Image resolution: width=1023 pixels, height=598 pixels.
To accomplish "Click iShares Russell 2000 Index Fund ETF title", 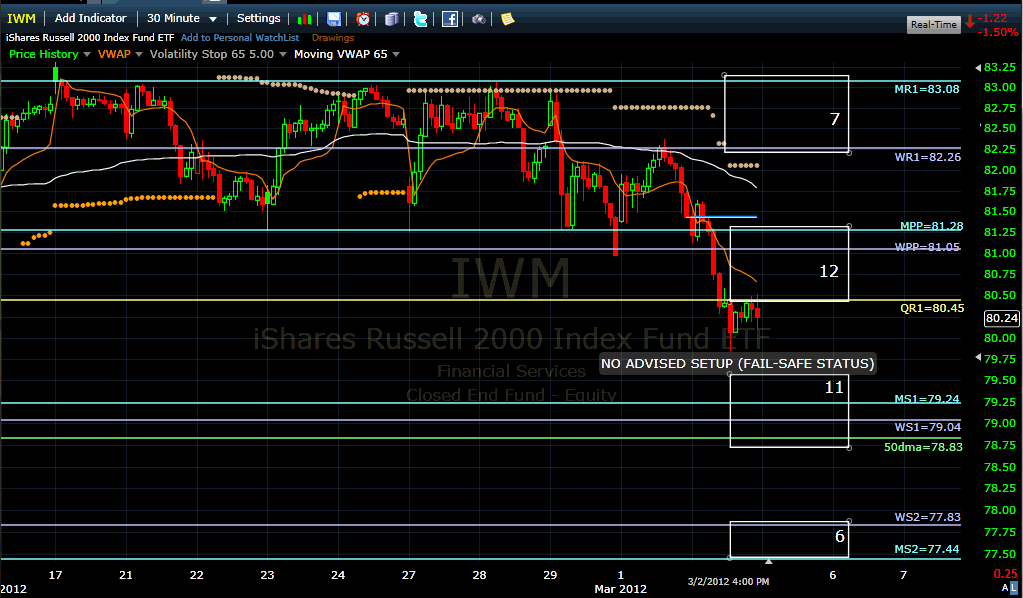I will point(90,38).
